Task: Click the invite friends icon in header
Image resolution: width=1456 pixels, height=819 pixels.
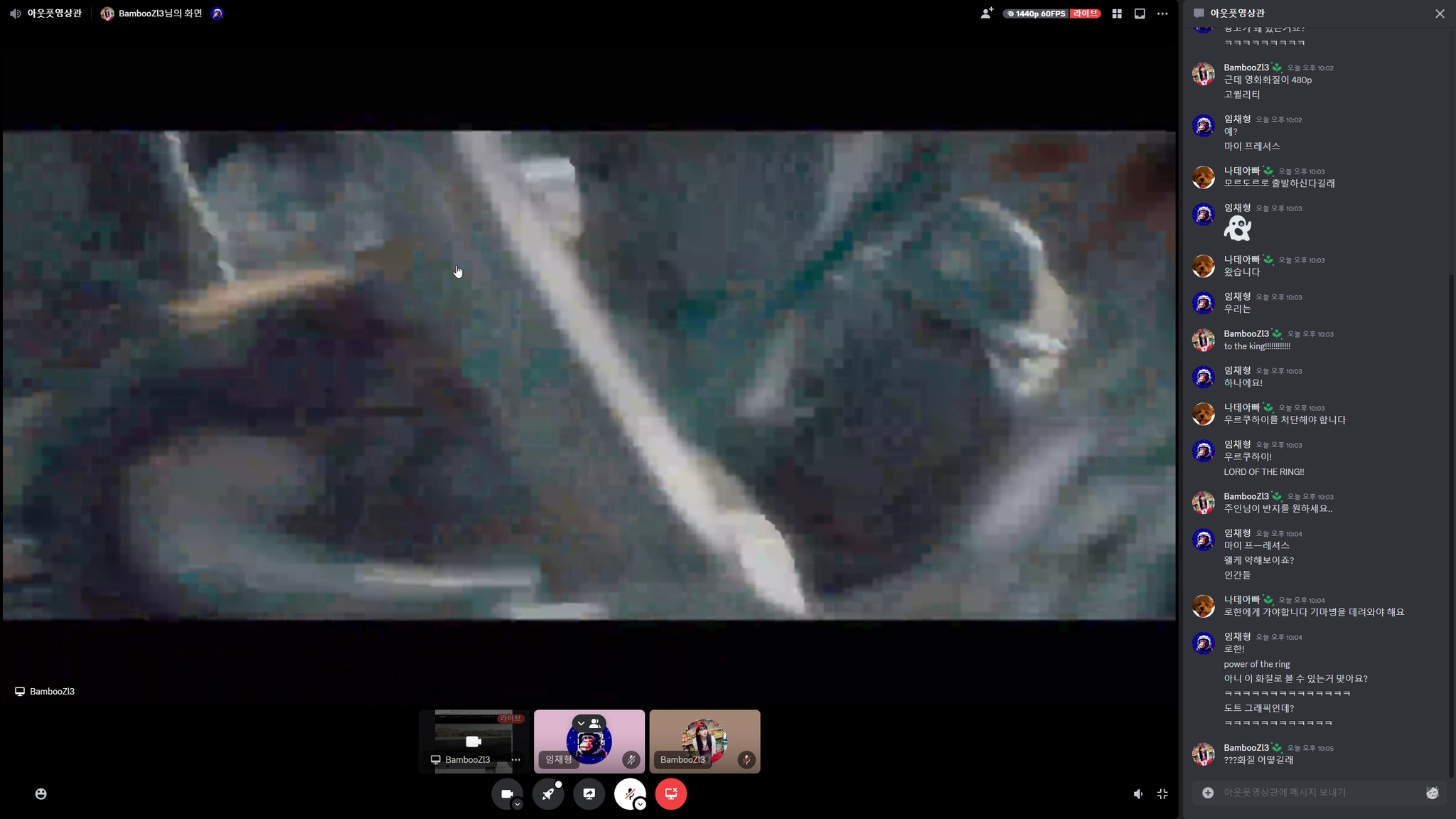Action: pyautogui.click(x=987, y=14)
